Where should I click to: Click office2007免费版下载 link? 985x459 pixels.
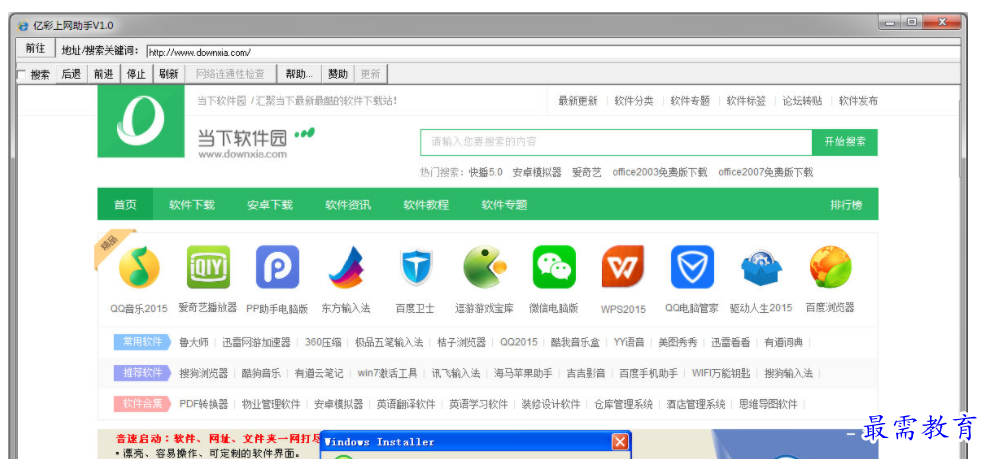click(x=766, y=172)
